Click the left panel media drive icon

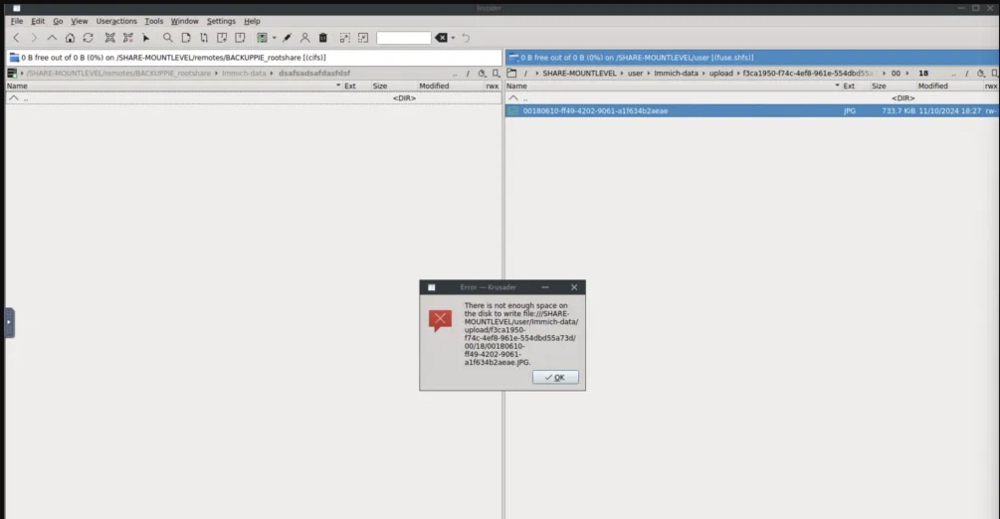(12, 73)
